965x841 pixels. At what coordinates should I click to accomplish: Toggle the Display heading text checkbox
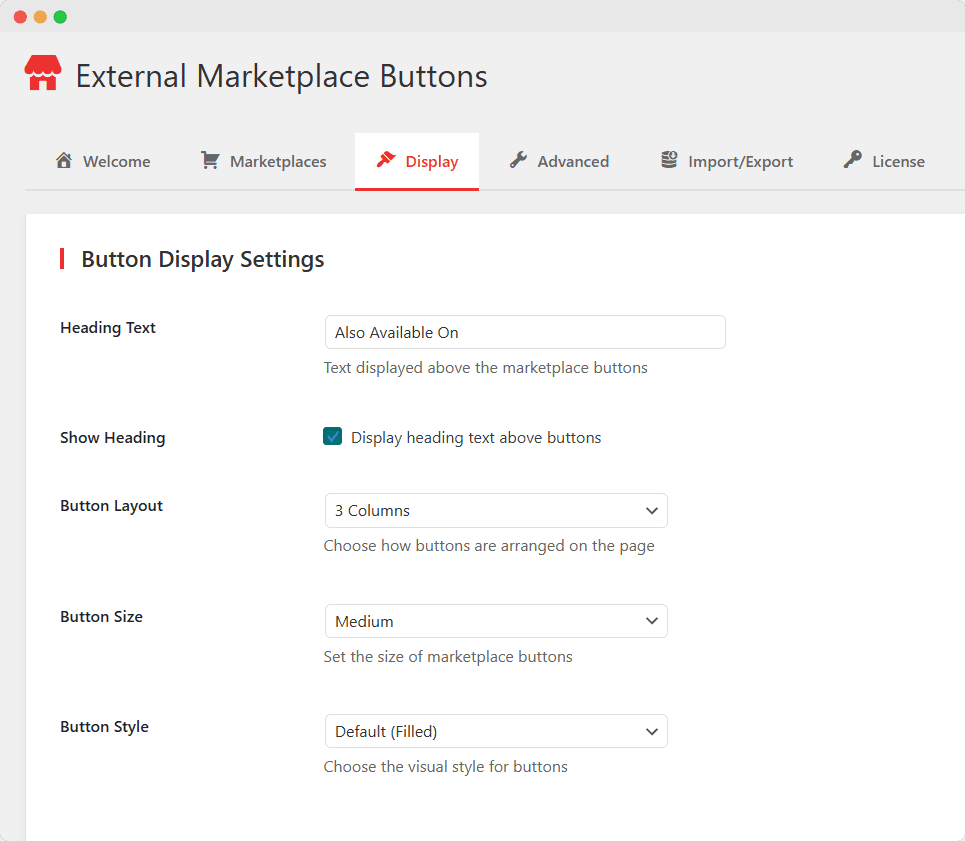coord(332,437)
